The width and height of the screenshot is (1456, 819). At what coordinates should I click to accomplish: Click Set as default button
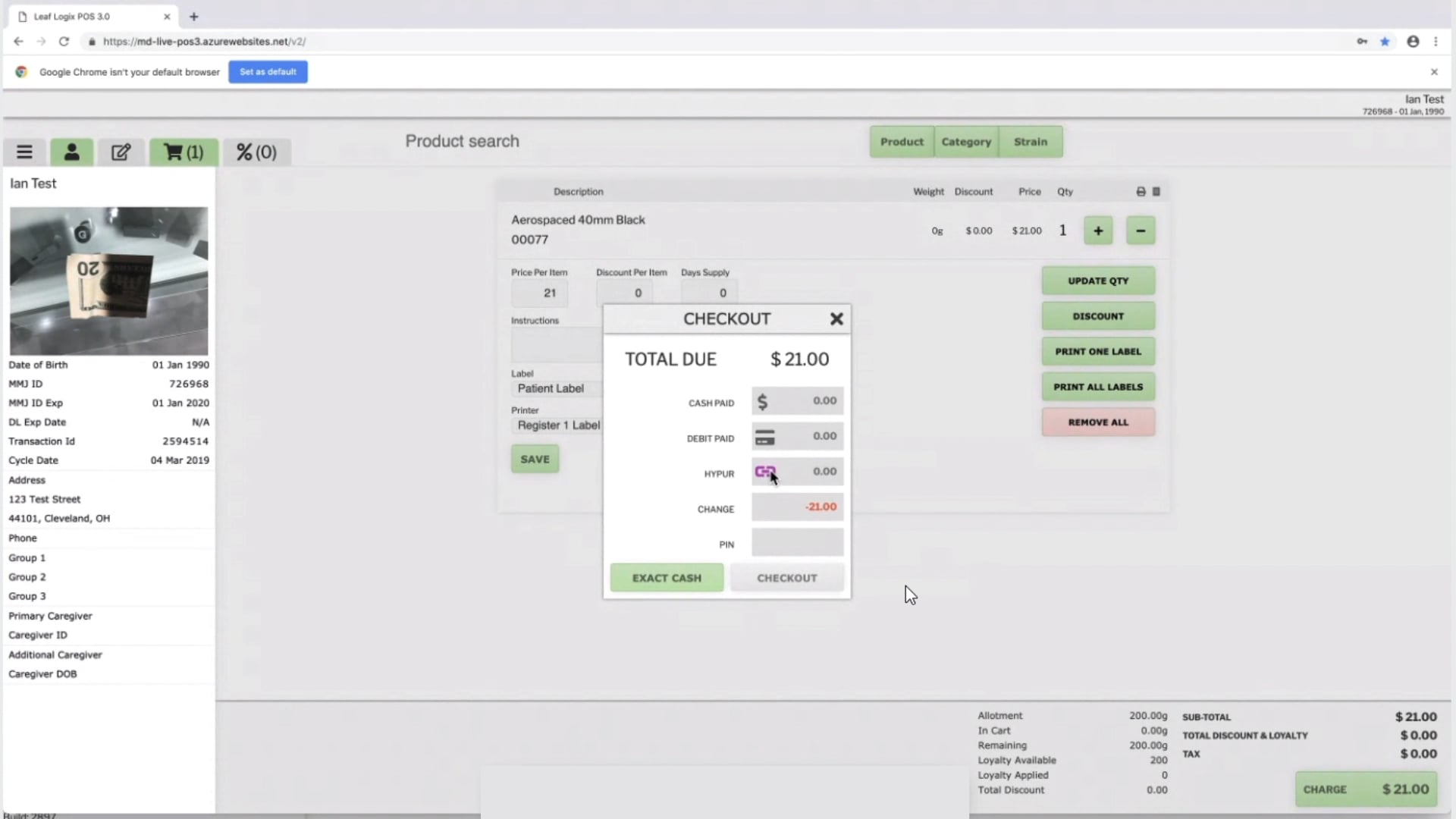point(268,72)
